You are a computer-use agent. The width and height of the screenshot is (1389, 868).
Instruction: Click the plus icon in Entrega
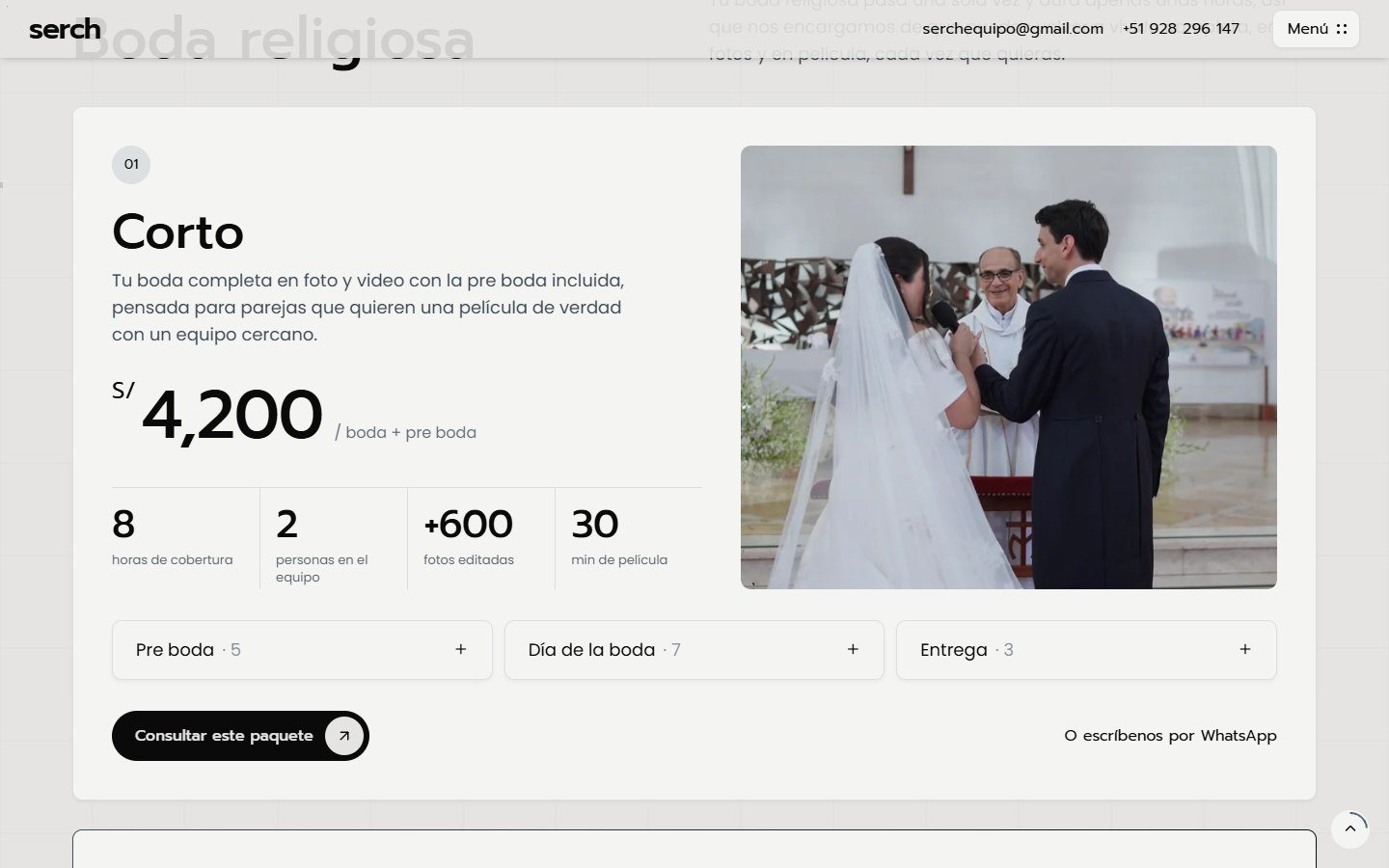[x=1245, y=649]
